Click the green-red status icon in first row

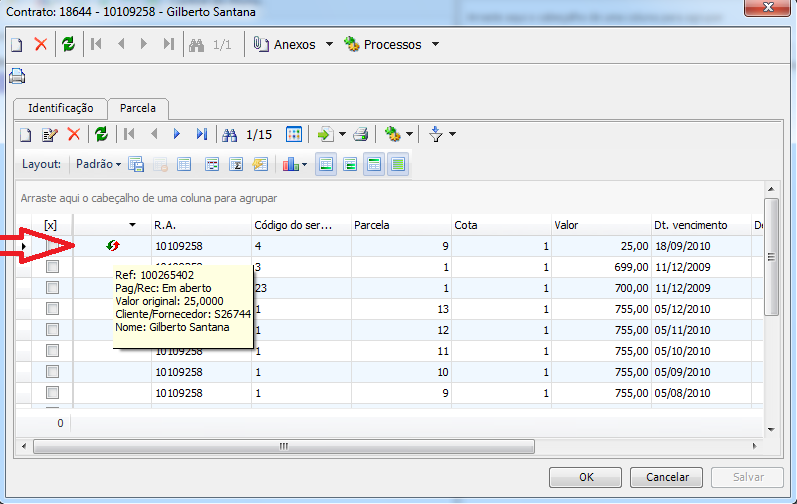pyautogui.click(x=113, y=246)
